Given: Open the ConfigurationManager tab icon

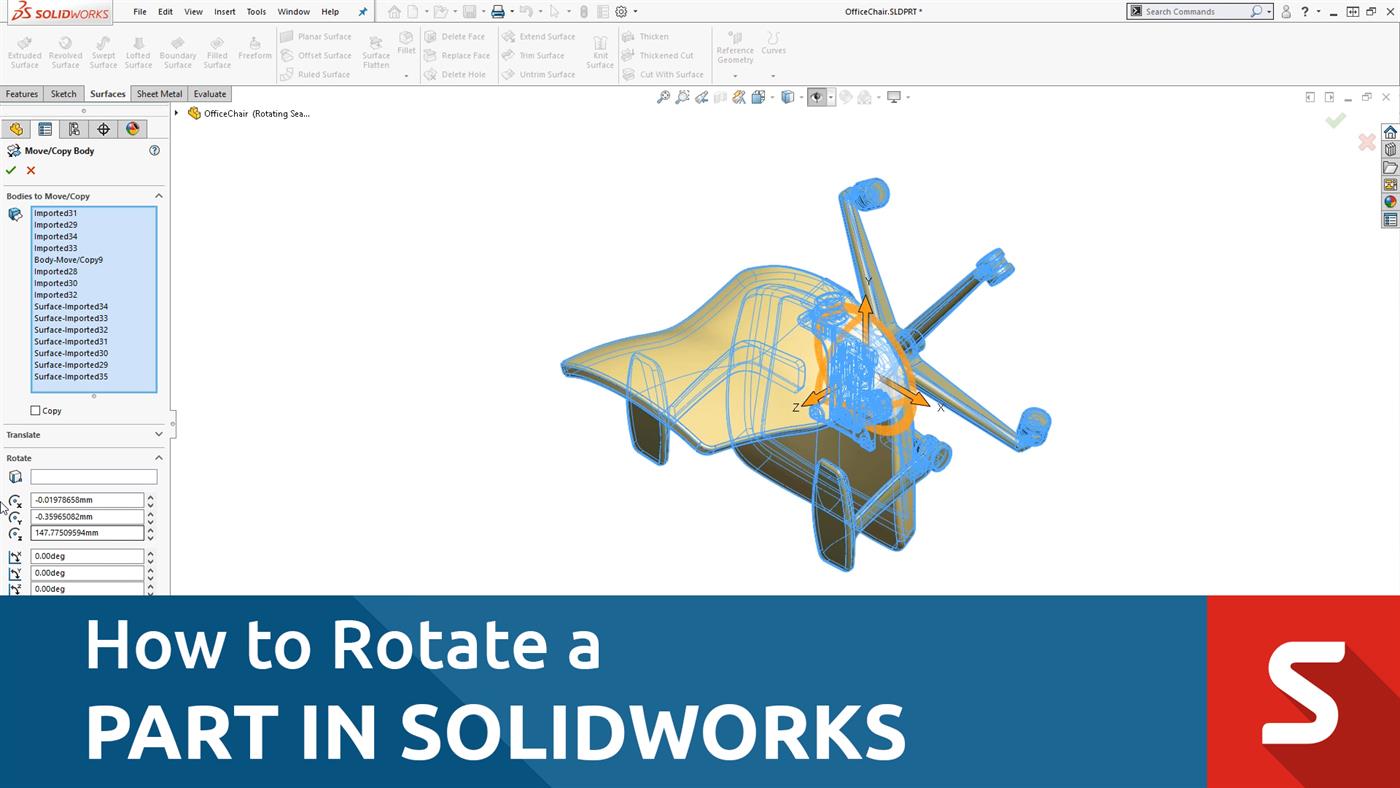Looking at the screenshot, I should [74, 129].
